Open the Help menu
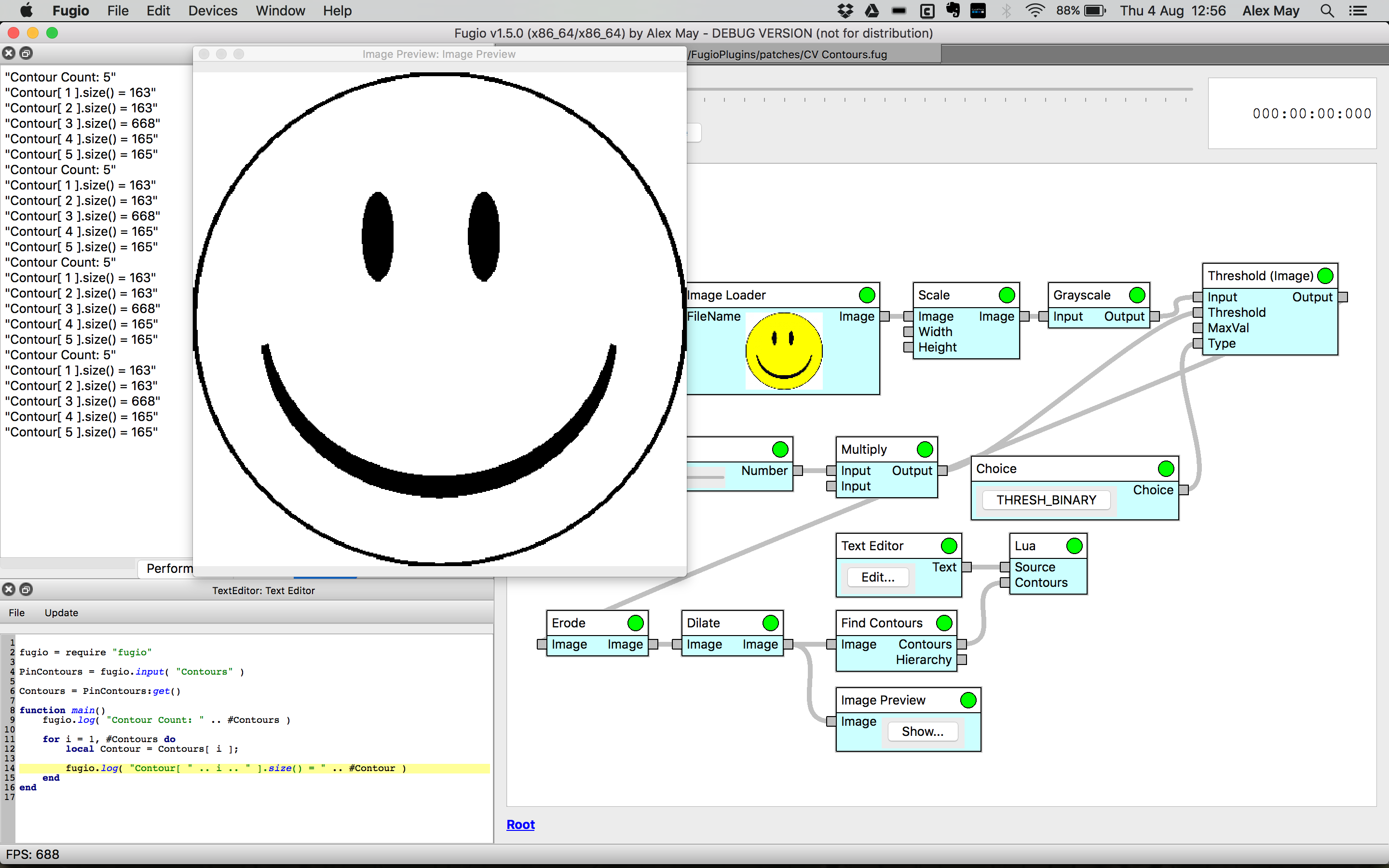This screenshot has height=868, width=1389. pos(337,11)
